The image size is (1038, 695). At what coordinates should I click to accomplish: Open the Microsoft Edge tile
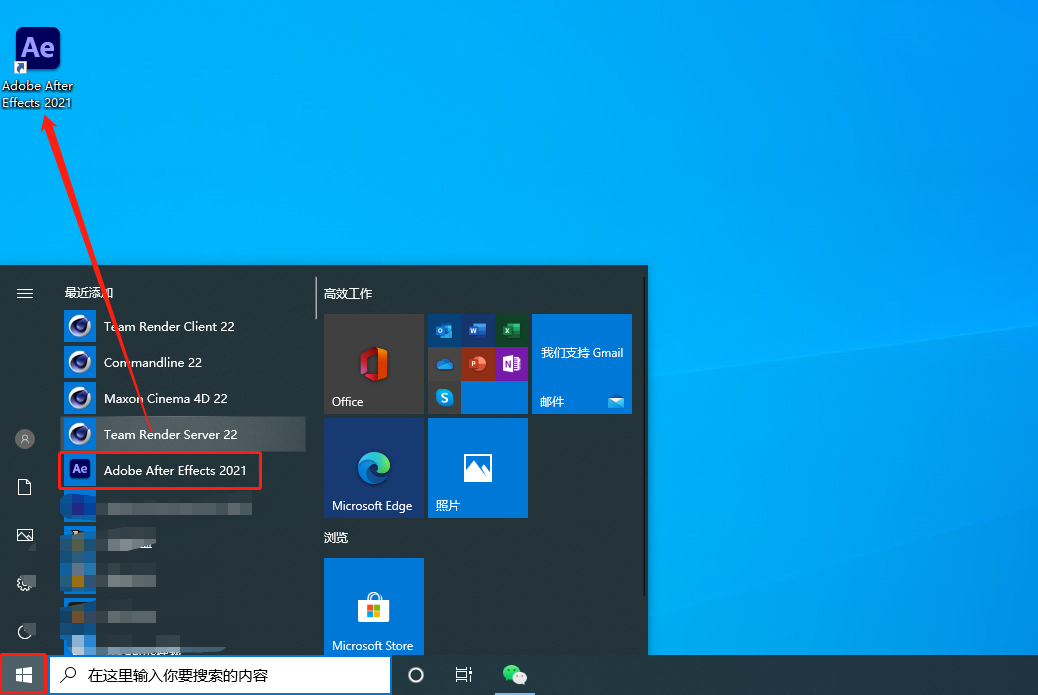374,468
